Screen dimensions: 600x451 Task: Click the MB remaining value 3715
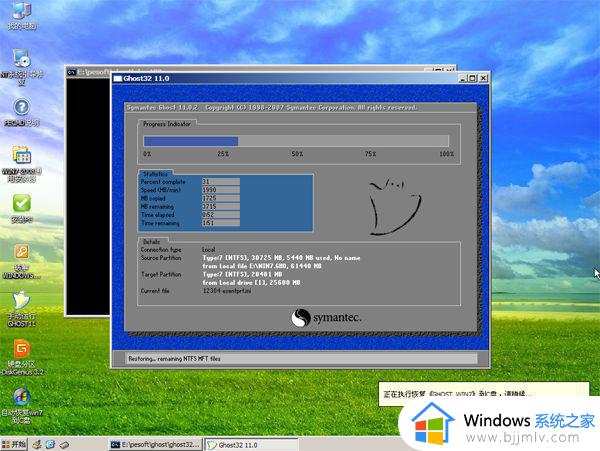(x=221, y=207)
